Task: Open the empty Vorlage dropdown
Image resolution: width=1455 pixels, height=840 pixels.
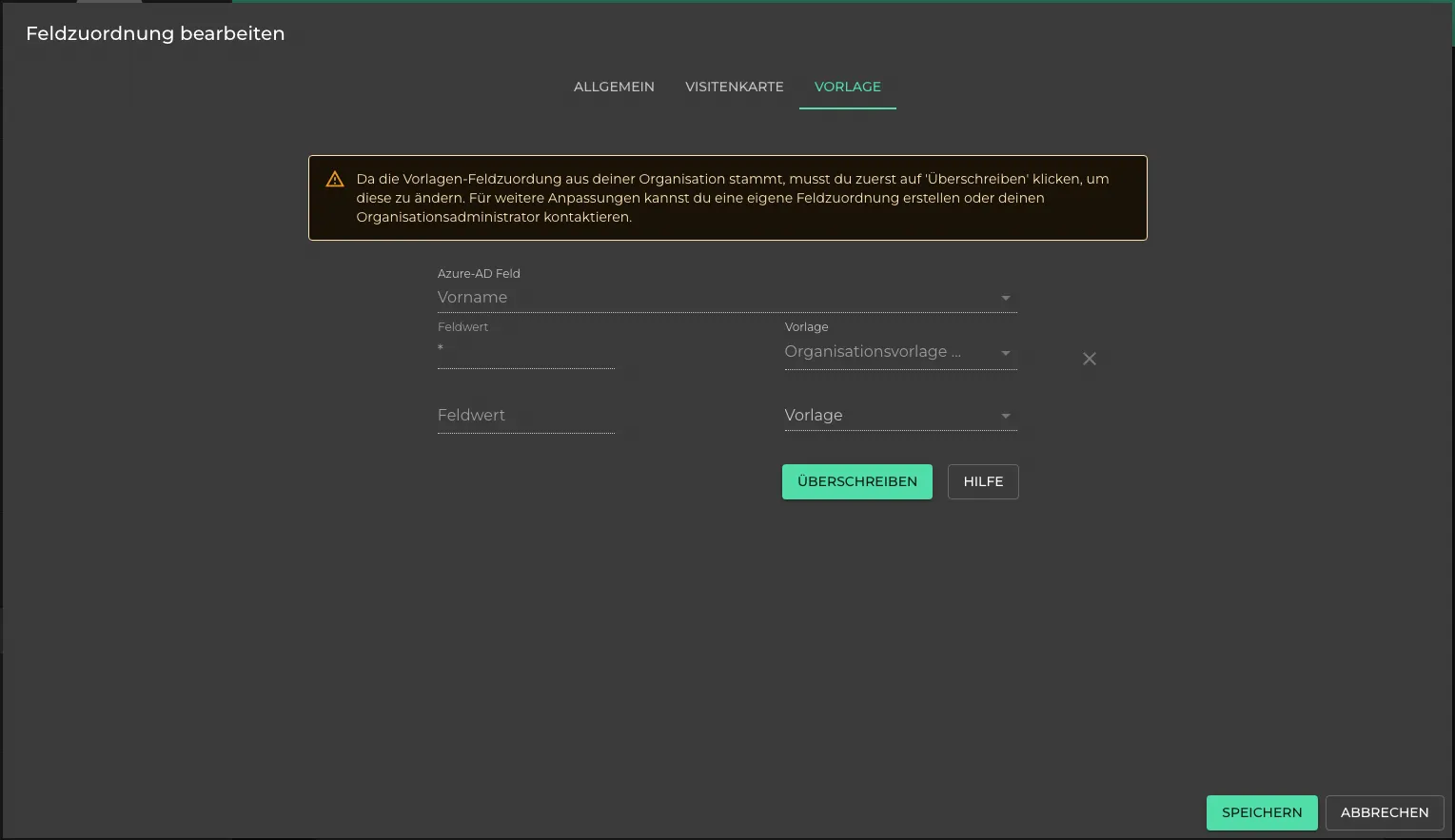Action: (900, 416)
